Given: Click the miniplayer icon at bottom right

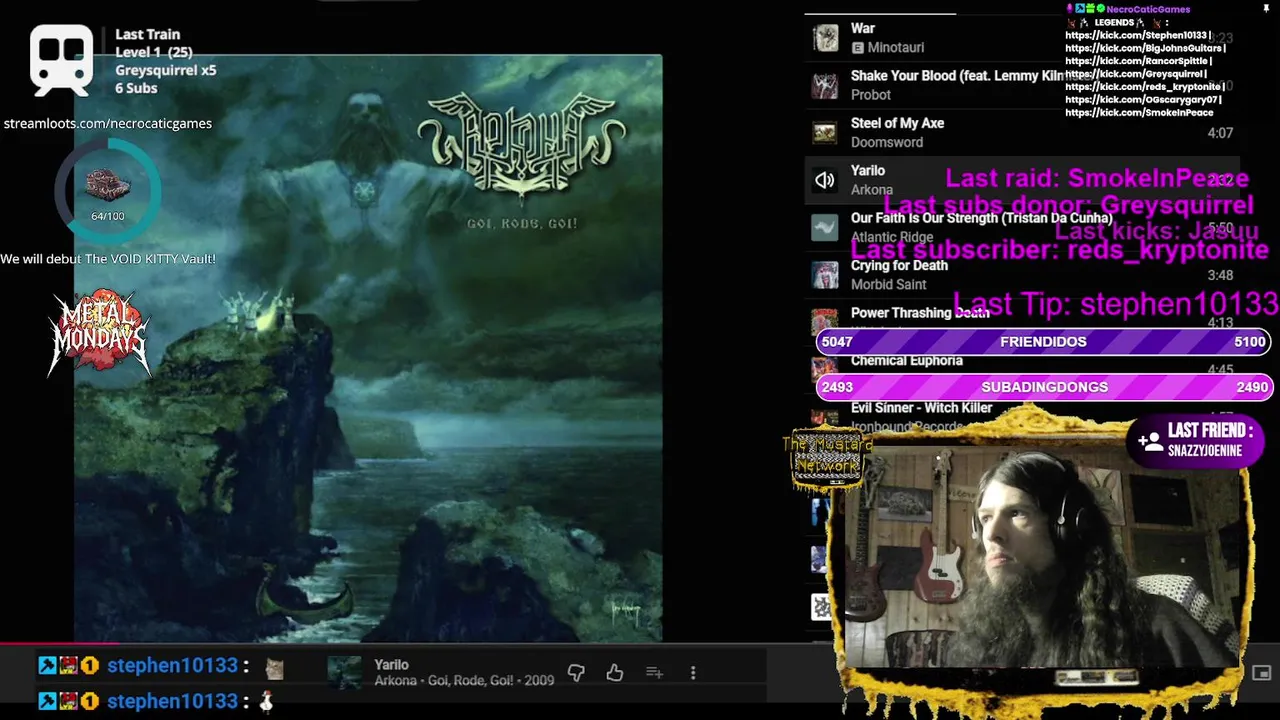Looking at the screenshot, I should click(1261, 673).
